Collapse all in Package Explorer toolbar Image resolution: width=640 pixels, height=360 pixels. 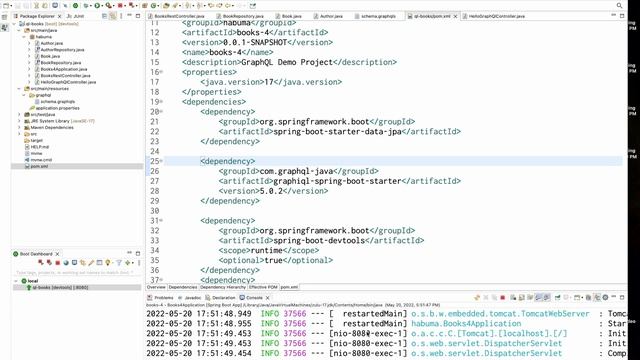(104, 16)
